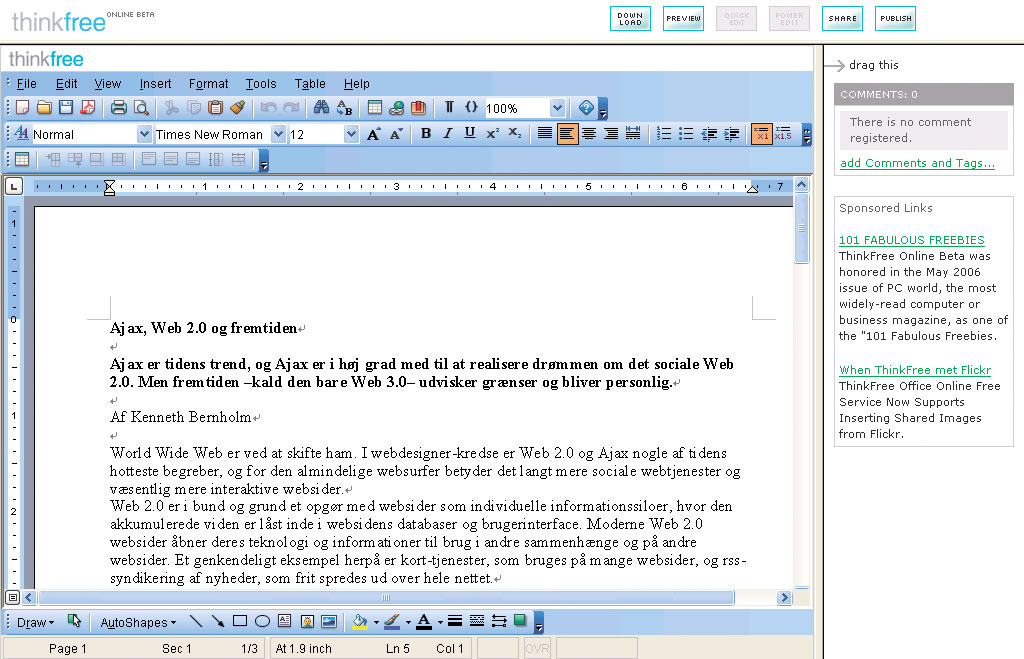Viewport: 1024px width, 659px height.
Task: Open the fill color dropdown arrow
Action: coord(376,622)
